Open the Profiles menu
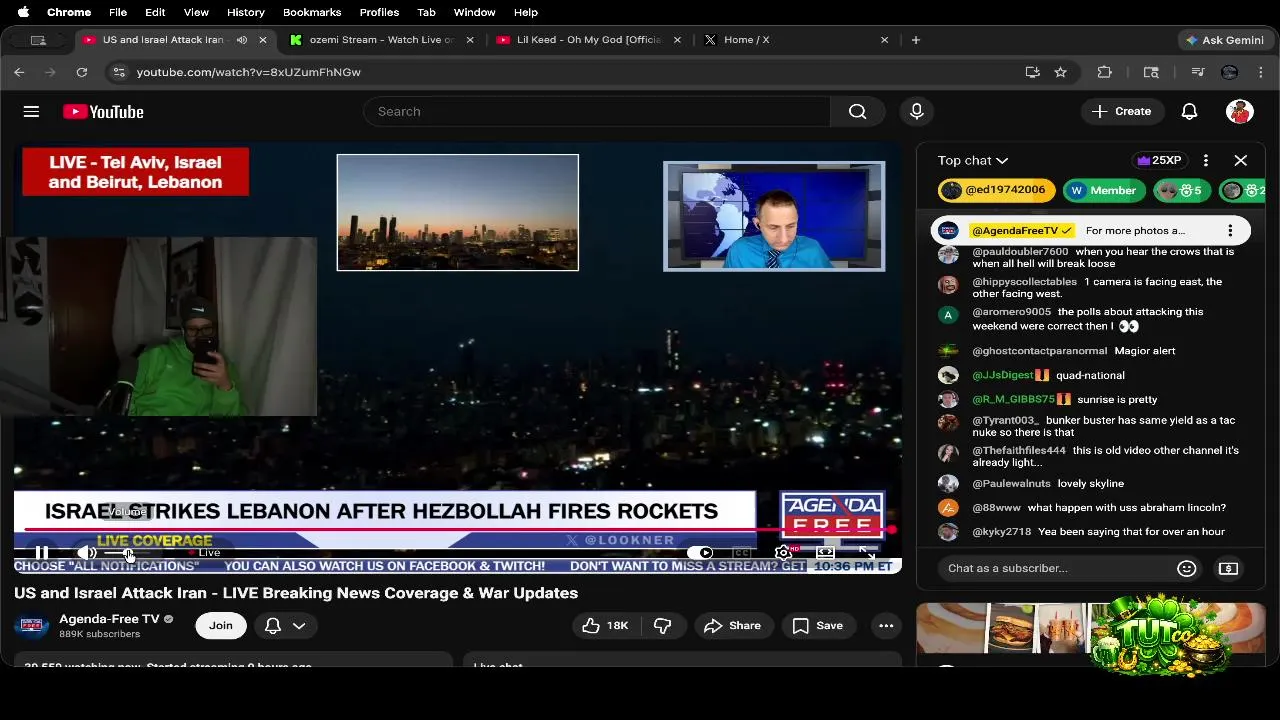Screen dimensions: 1280x720 tap(379, 12)
